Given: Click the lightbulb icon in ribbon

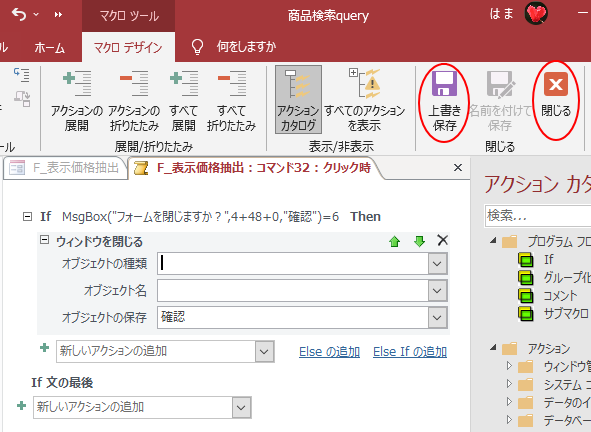Looking at the screenshot, I should click(198, 47).
